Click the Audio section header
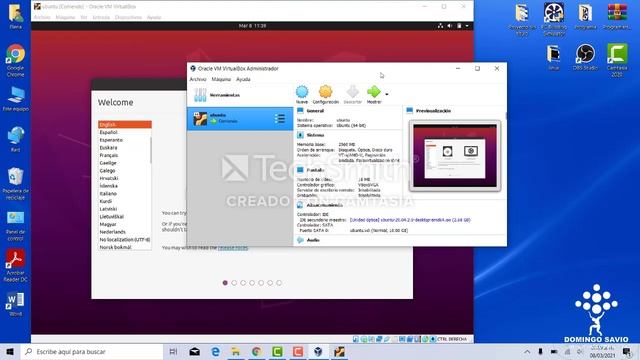 click(313, 240)
